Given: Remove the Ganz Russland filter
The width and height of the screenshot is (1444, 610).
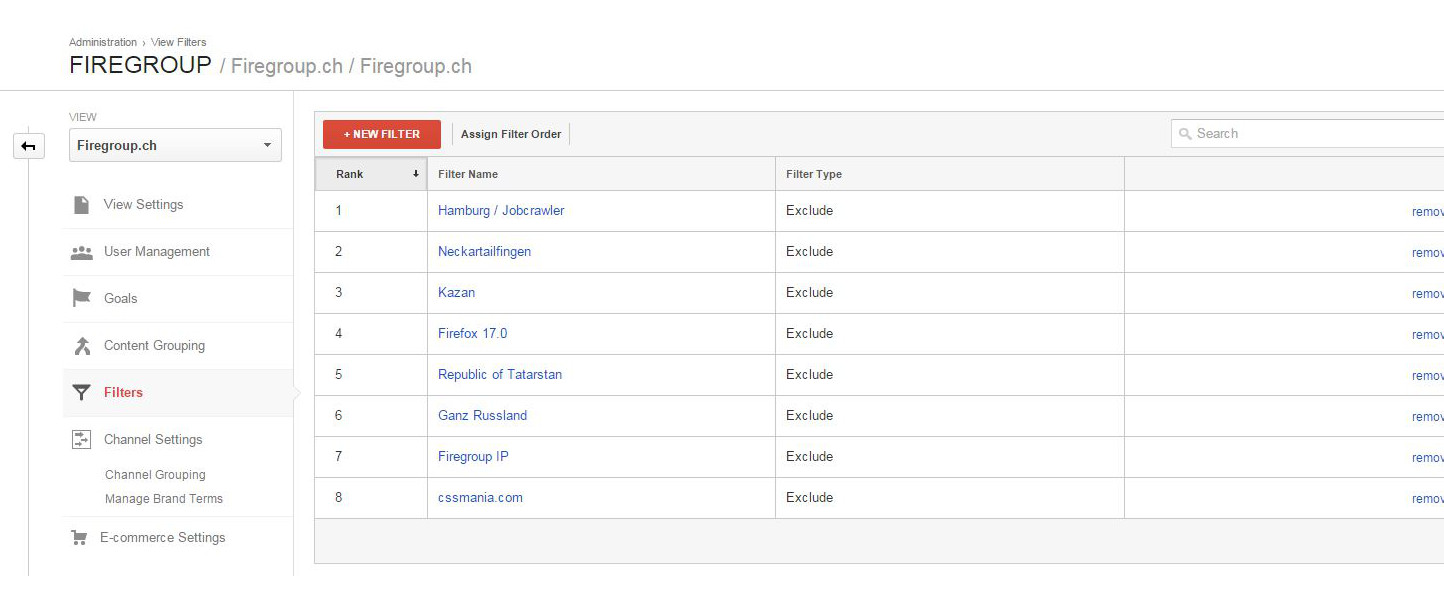Looking at the screenshot, I should 1428,417.
